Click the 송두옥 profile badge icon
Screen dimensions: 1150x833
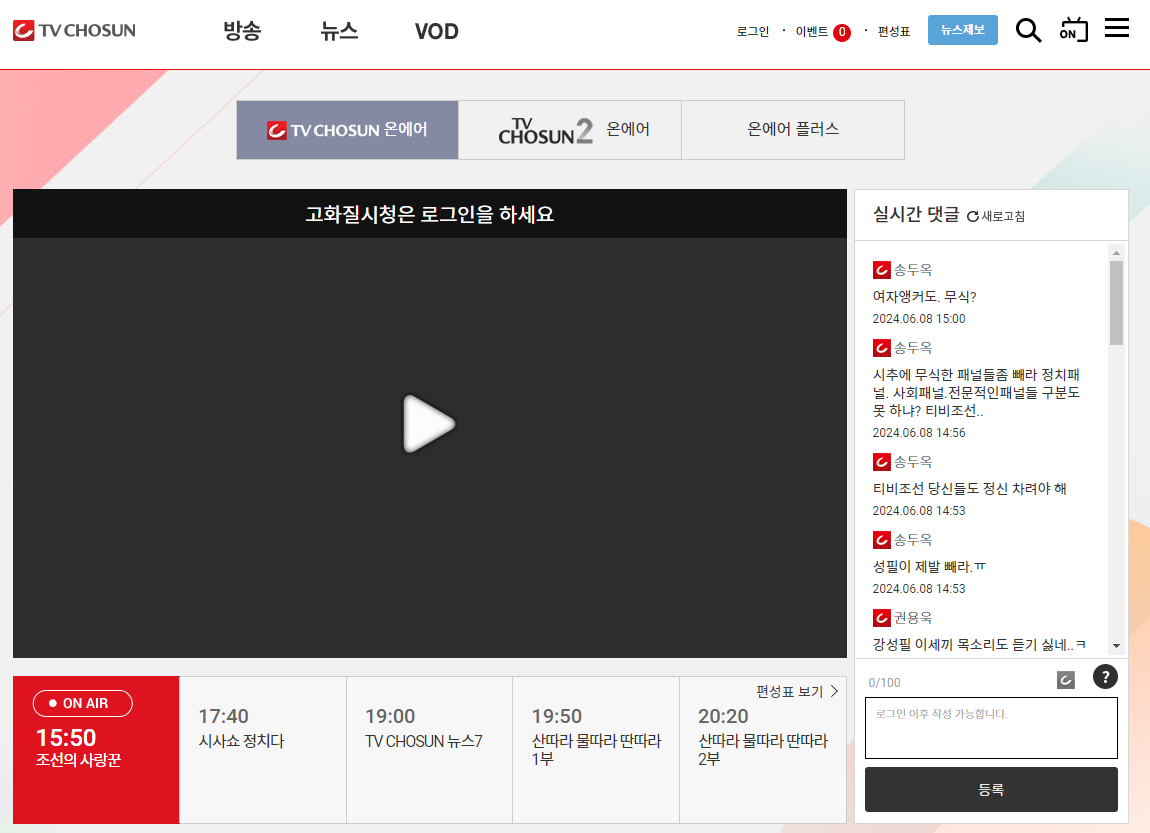tap(881, 269)
